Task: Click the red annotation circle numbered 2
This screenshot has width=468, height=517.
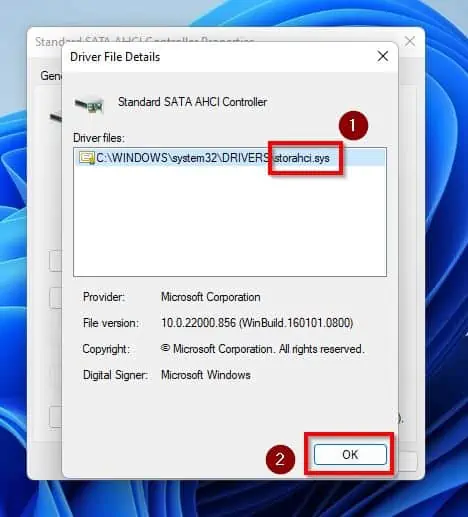Action: (x=280, y=460)
